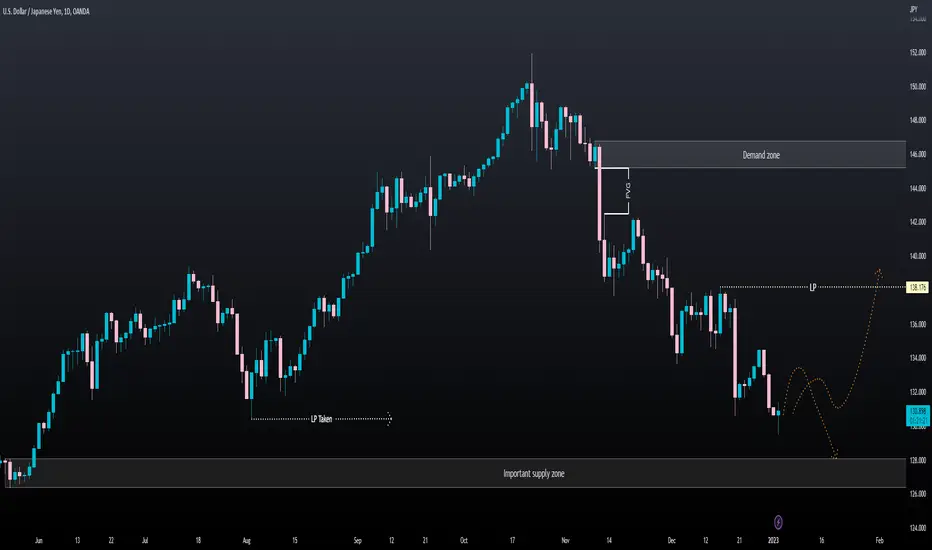Image resolution: width=932 pixels, height=550 pixels.
Task: Click the purple lightning event marker icon
Action: pos(778,522)
